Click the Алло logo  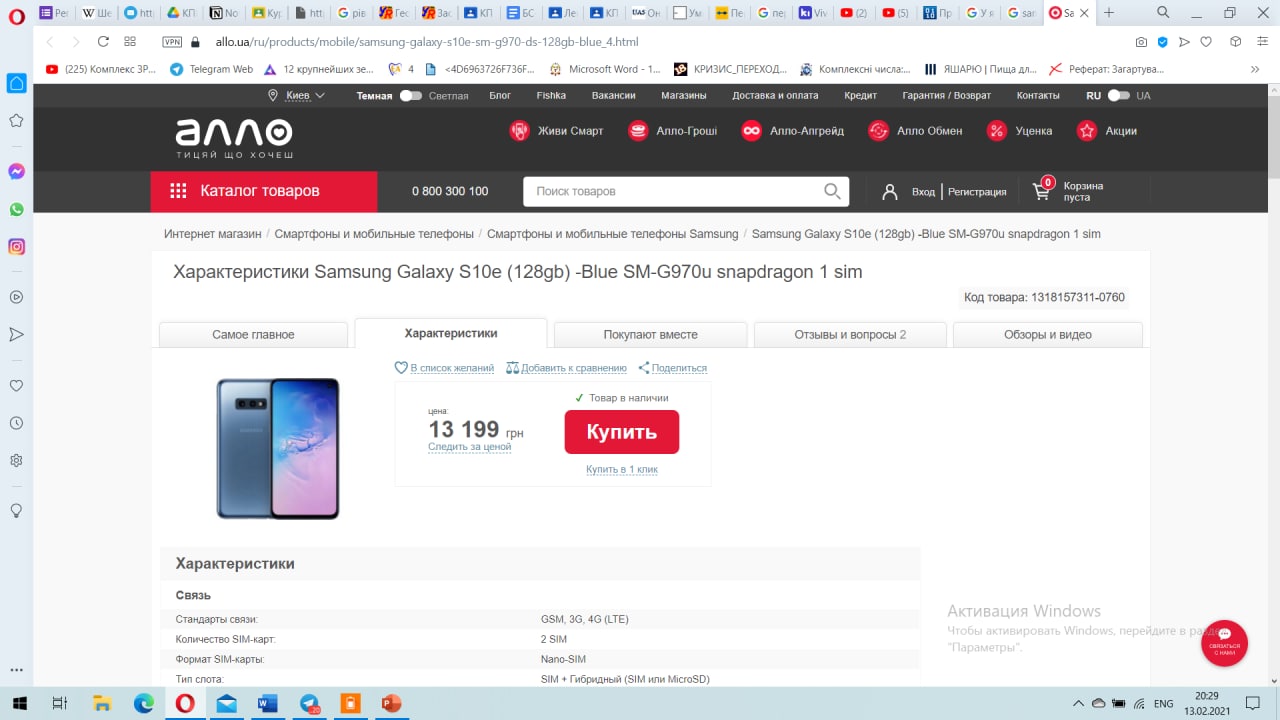point(234,138)
